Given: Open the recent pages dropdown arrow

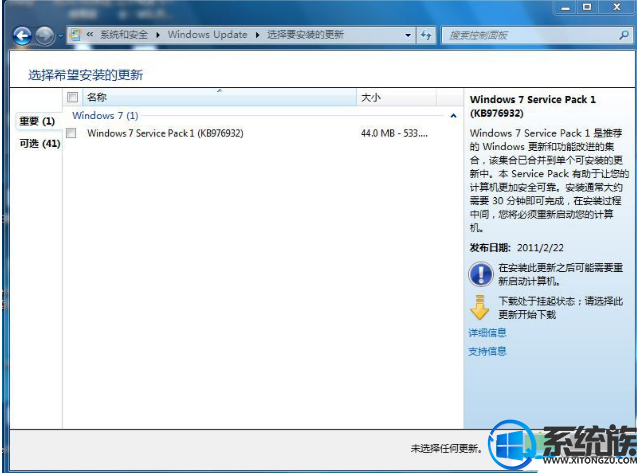Looking at the screenshot, I should coord(60,36).
